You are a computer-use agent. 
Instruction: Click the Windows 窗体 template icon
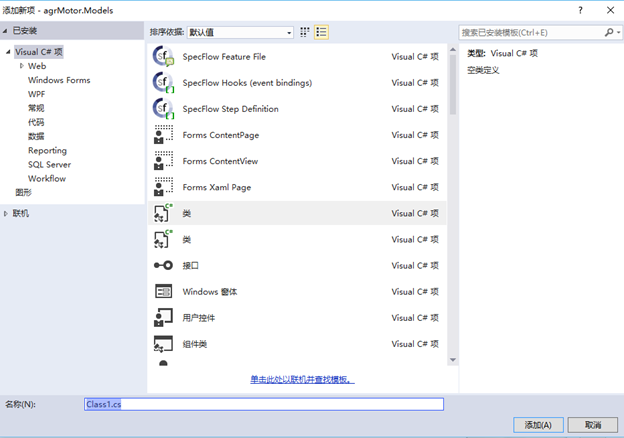(x=163, y=292)
